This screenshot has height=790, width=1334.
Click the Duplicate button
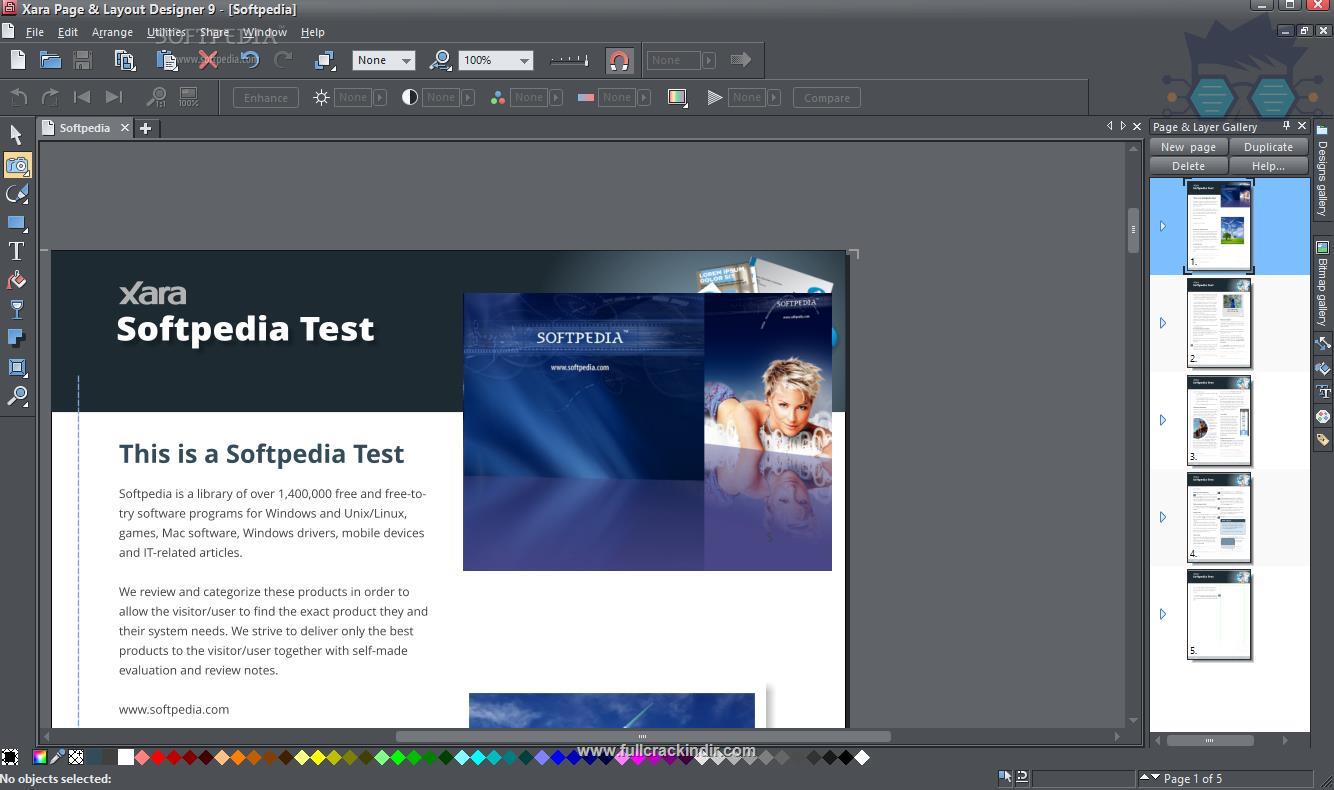tap(1268, 147)
